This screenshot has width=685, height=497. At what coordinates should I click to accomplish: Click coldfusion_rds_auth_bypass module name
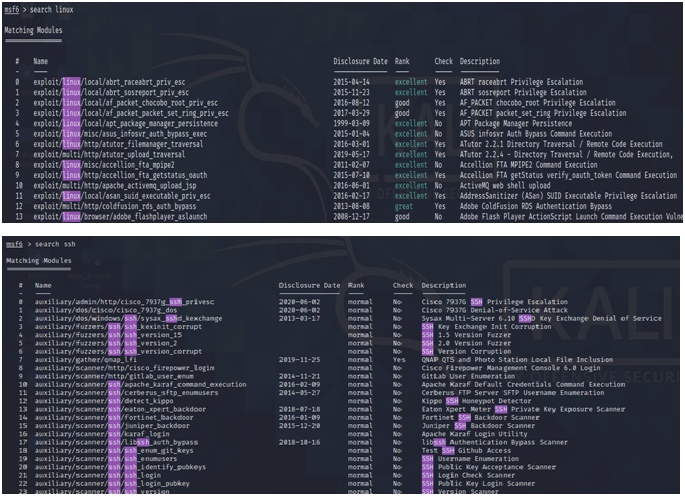tap(115, 207)
